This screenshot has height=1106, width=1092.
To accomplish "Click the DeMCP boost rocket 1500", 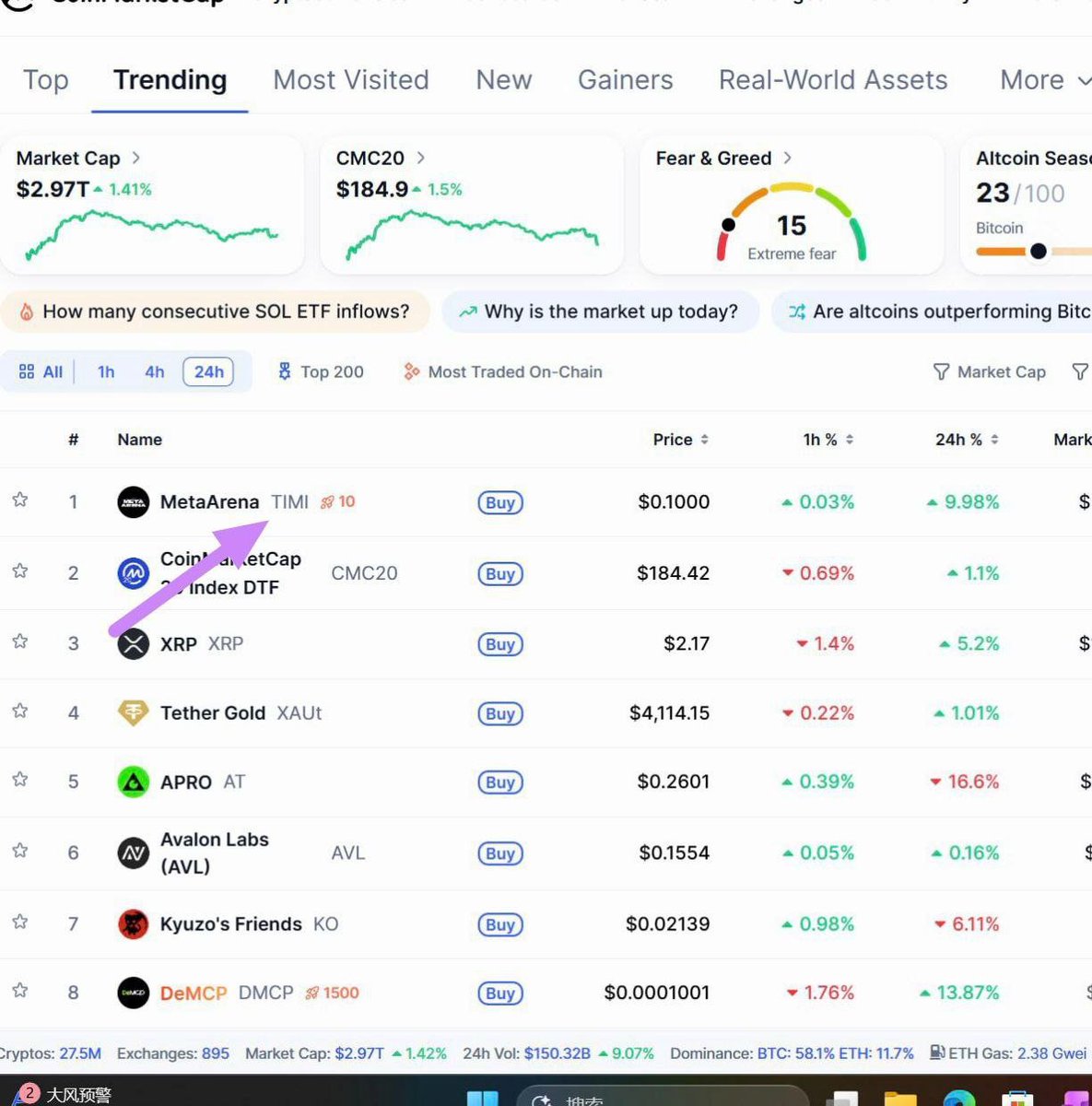I will point(332,993).
